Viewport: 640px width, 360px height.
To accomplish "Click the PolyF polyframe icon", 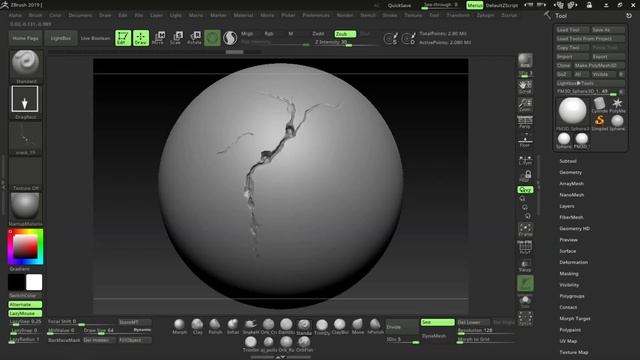I will (x=525, y=247).
